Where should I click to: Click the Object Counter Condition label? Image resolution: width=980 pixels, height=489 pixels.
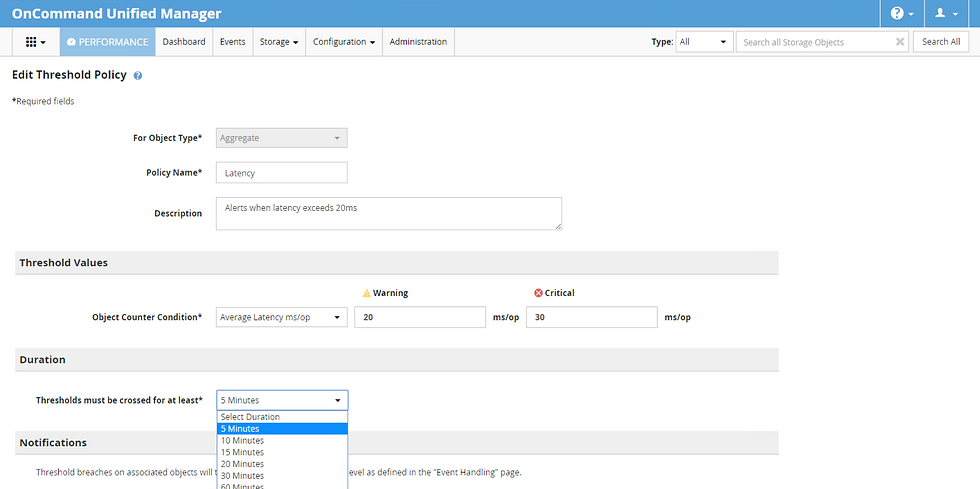click(x=147, y=317)
